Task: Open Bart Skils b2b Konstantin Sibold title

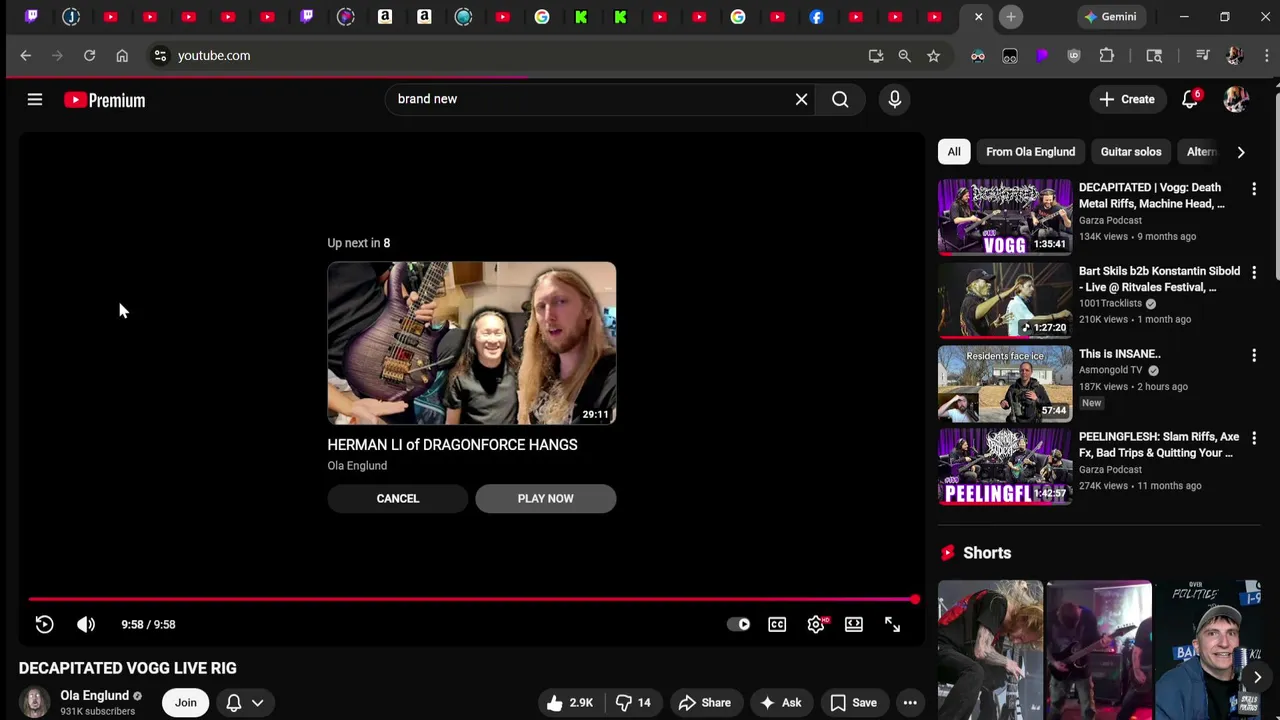Action: (x=1159, y=279)
